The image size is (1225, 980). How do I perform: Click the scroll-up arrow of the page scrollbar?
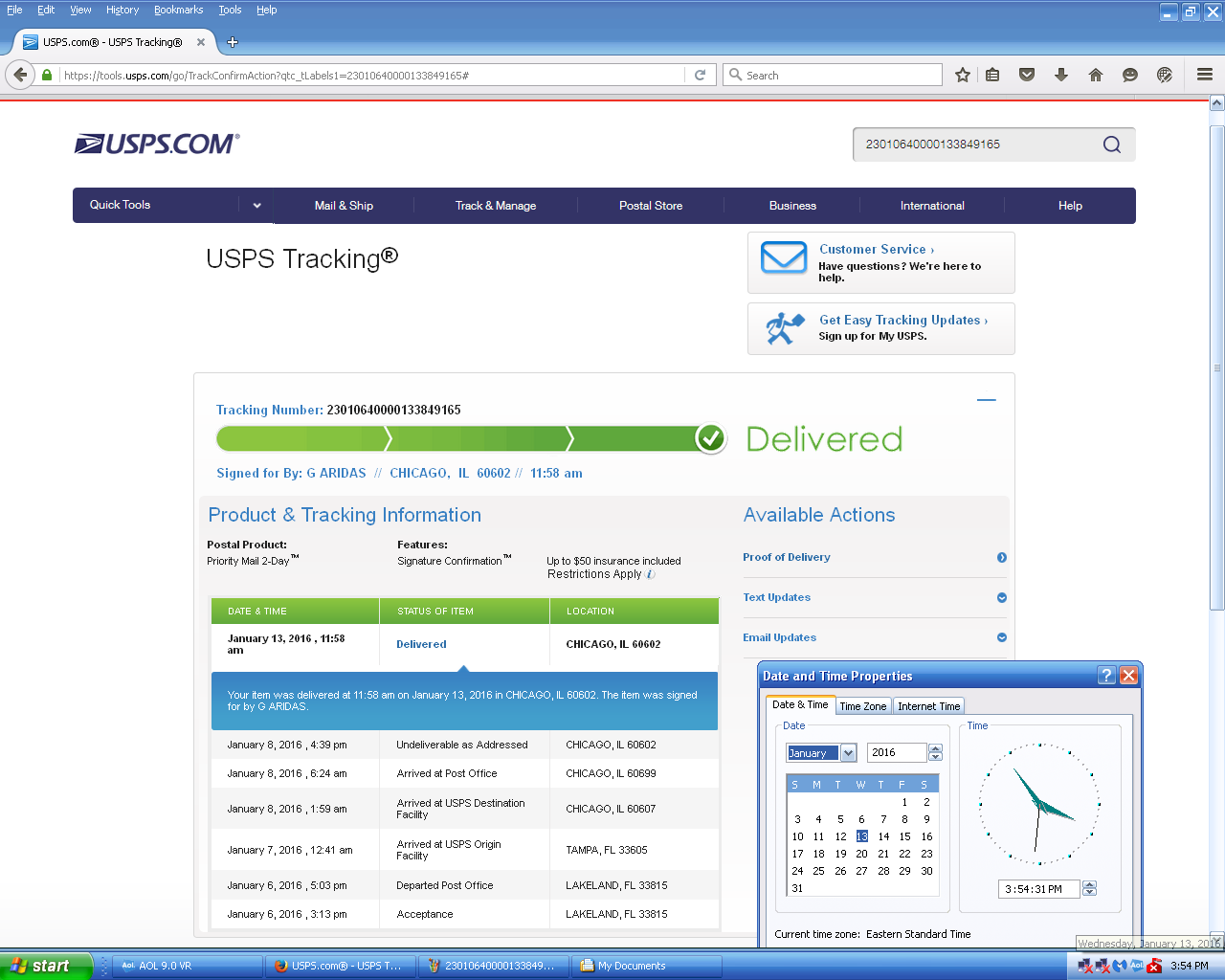(x=1217, y=103)
